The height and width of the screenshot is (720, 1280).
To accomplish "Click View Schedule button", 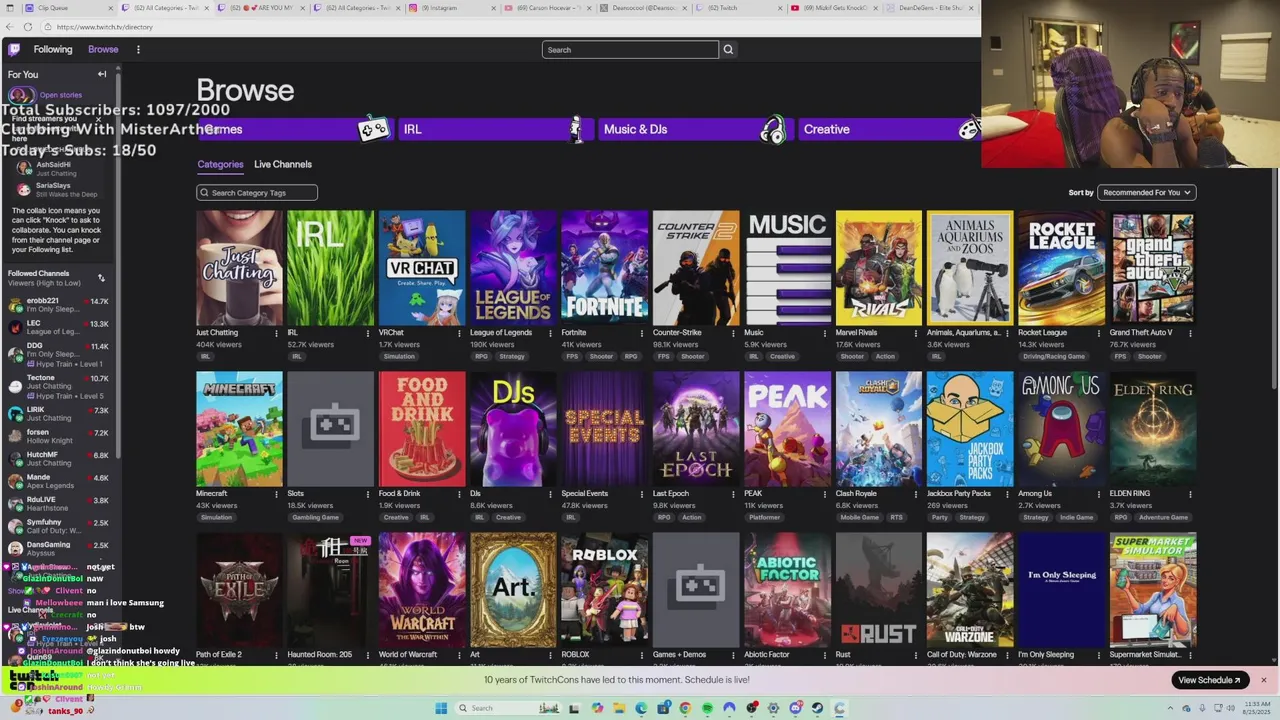I will 1209,680.
